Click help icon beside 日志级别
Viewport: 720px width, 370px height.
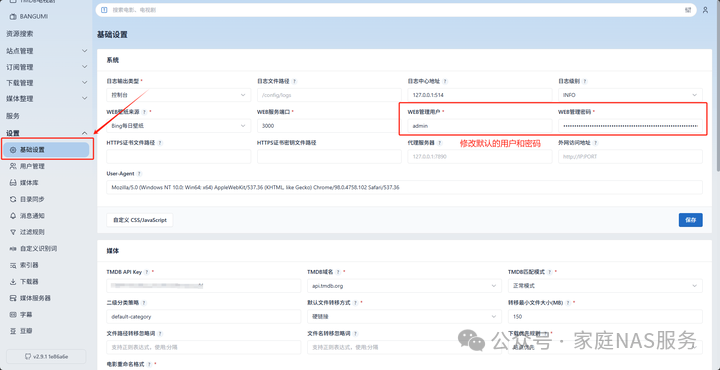coord(585,81)
